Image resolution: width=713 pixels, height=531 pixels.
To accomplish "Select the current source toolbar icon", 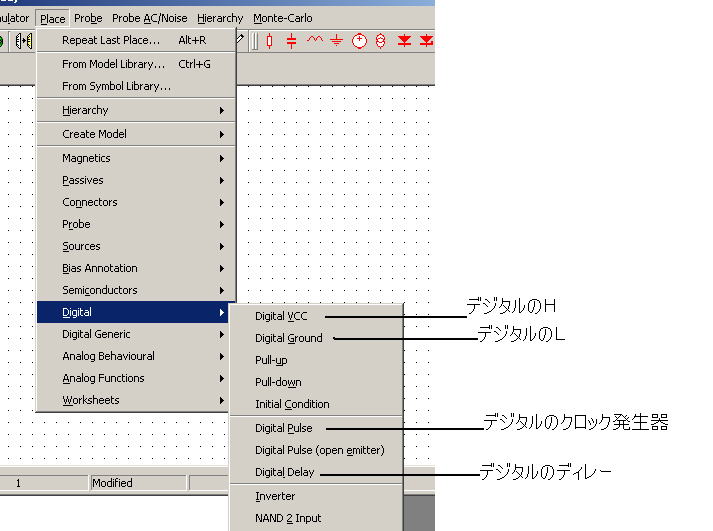I will pyautogui.click(x=381, y=41).
